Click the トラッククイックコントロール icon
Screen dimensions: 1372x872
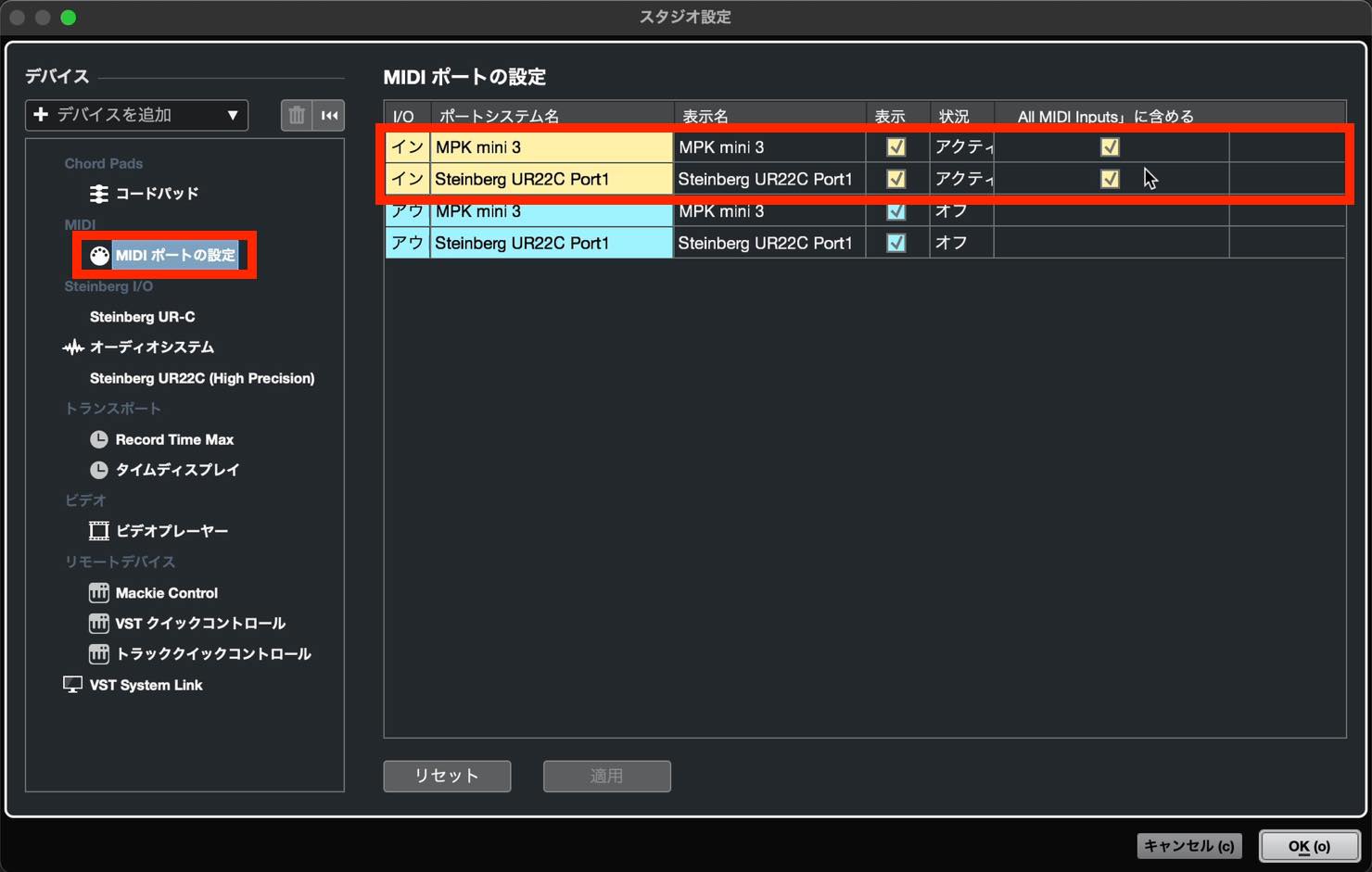pos(99,654)
